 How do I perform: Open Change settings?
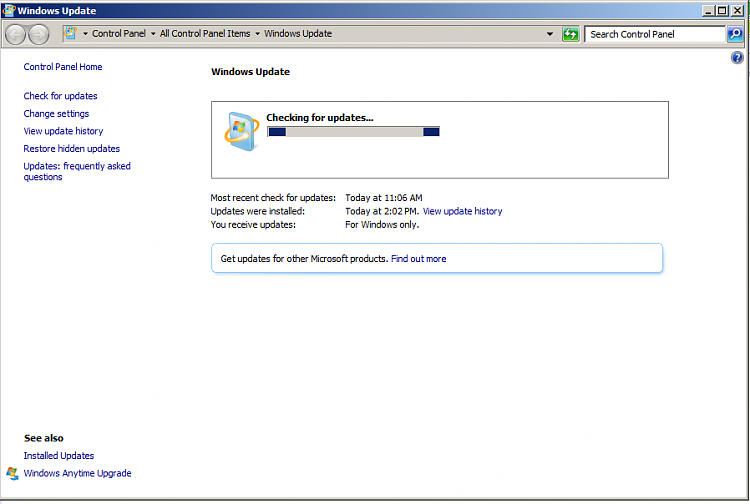pos(56,114)
